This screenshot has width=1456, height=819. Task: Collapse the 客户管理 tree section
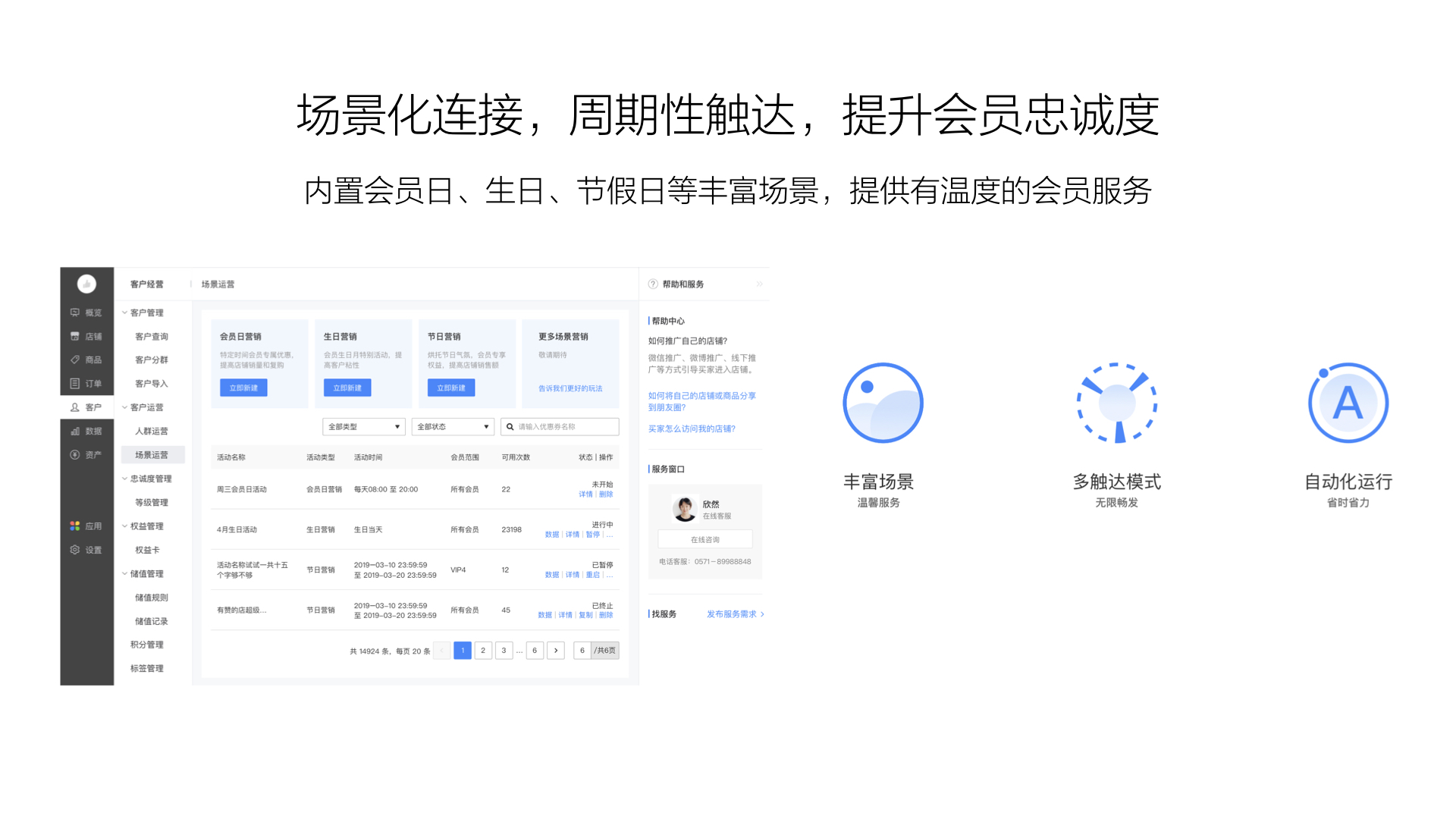(x=125, y=312)
